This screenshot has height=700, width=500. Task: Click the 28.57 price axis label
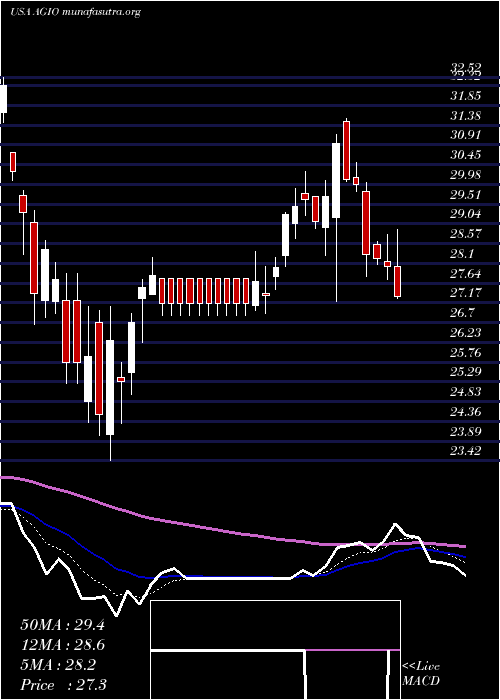point(467,233)
